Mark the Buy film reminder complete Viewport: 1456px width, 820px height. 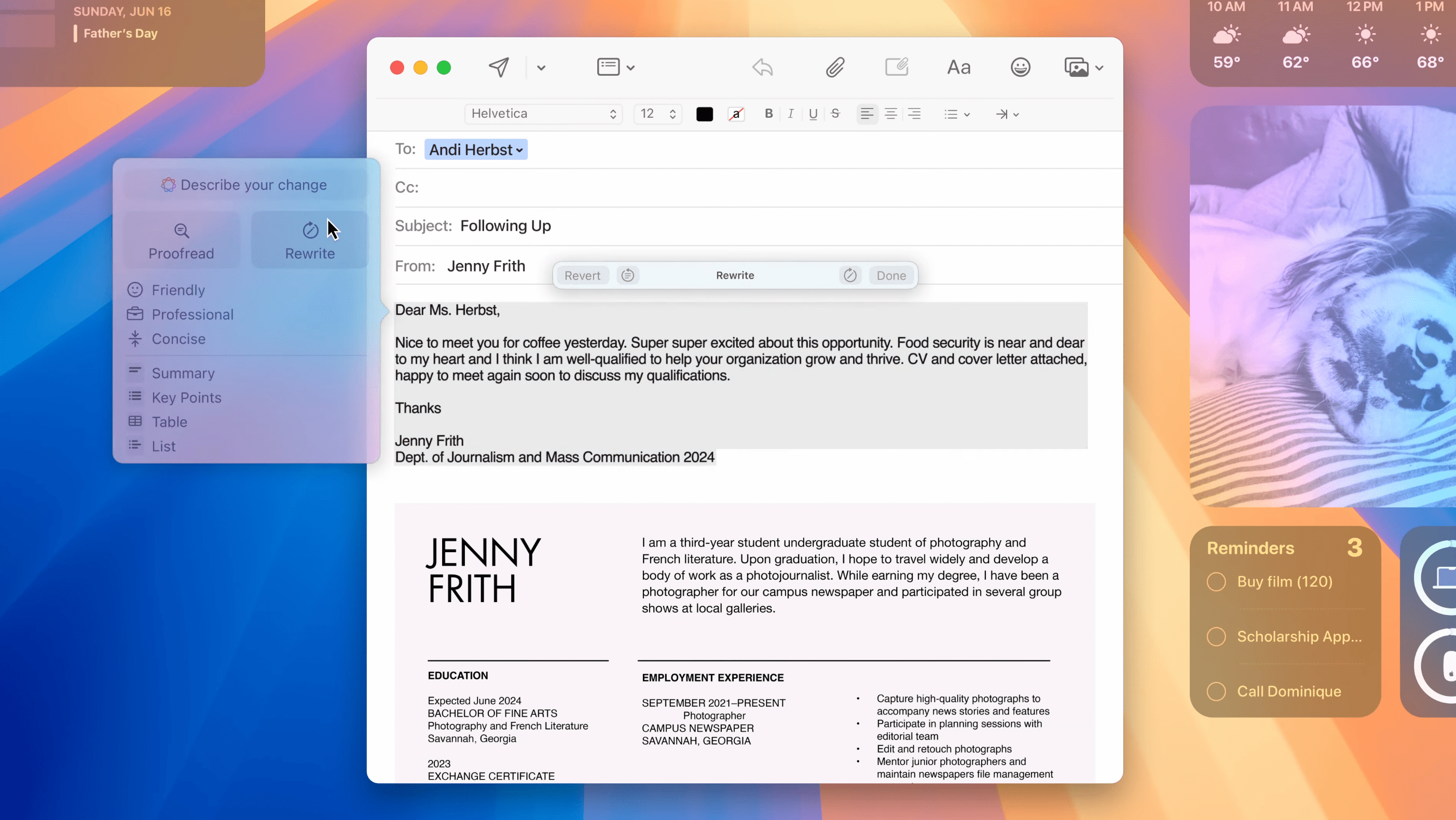click(x=1216, y=582)
